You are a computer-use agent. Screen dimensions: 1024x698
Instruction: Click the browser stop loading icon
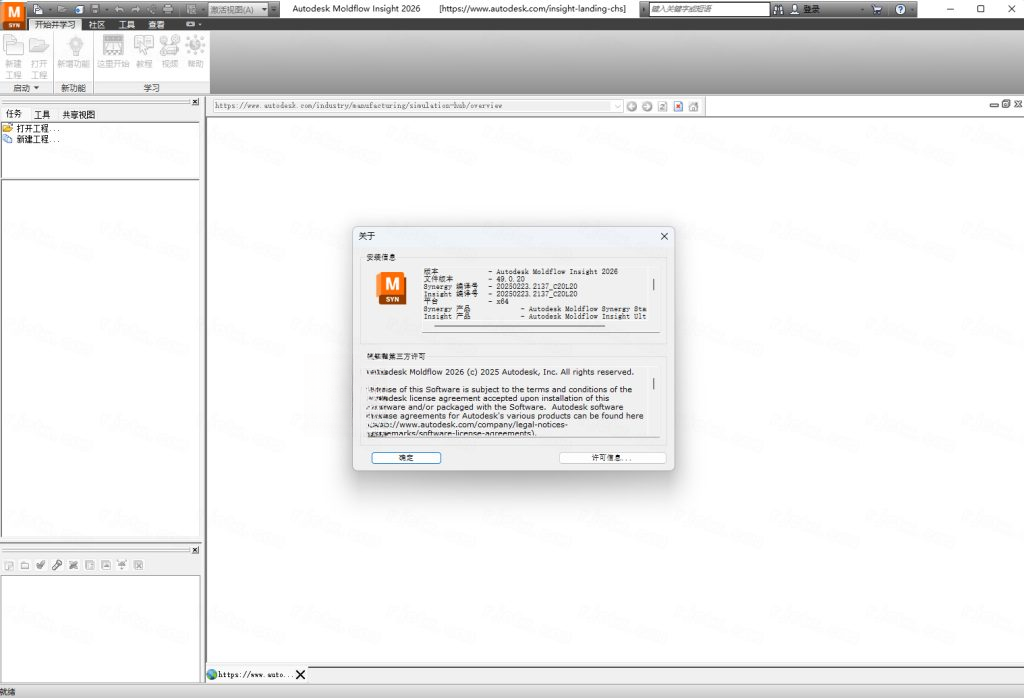(x=678, y=106)
